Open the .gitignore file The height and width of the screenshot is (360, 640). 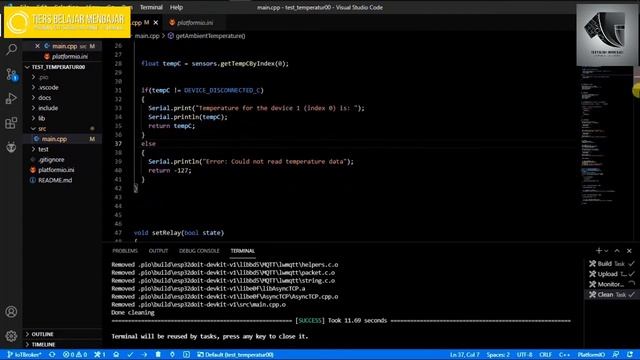pyautogui.click(x=51, y=160)
